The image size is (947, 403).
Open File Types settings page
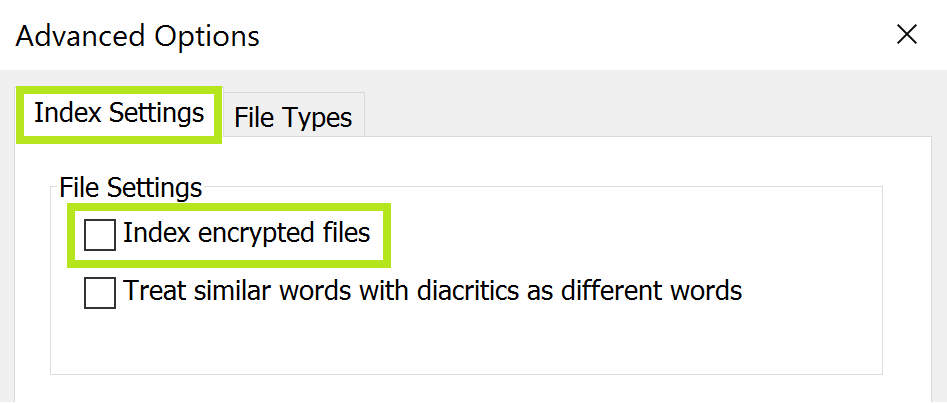(293, 118)
